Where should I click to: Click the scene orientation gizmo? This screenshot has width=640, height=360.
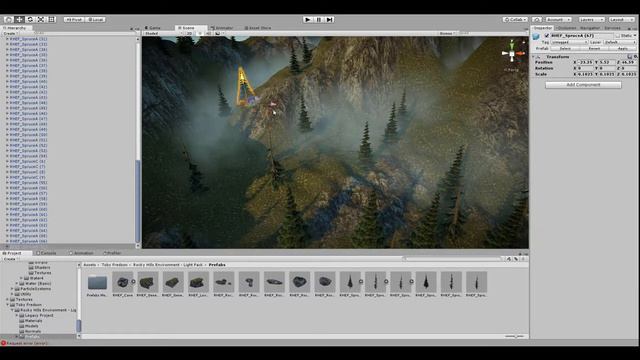point(512,53)
